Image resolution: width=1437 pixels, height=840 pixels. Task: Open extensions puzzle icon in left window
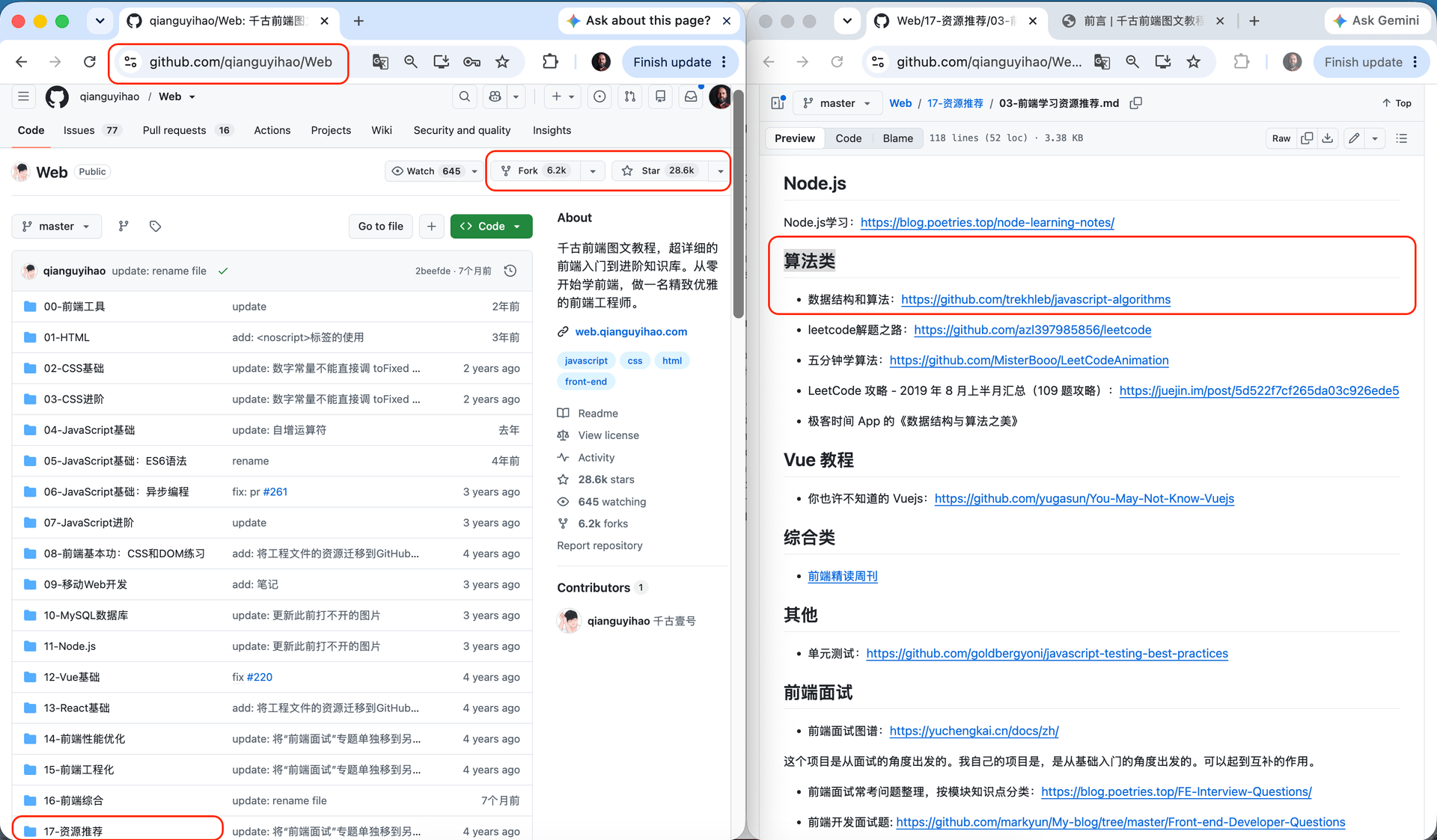tap(550, 62)
